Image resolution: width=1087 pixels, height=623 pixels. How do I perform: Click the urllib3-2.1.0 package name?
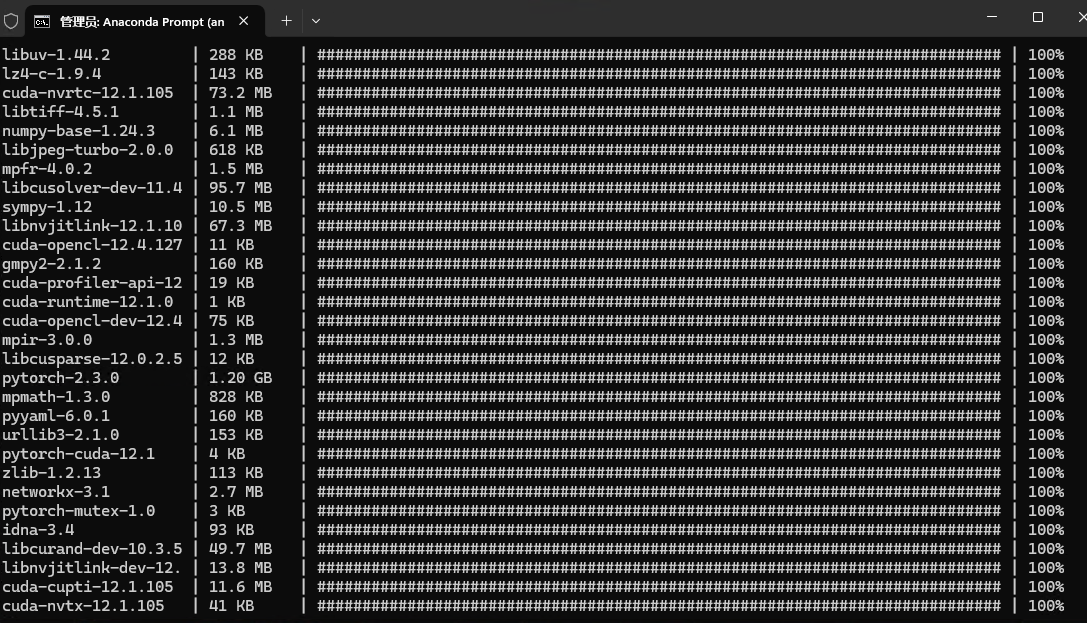click(x=61, y=435)
